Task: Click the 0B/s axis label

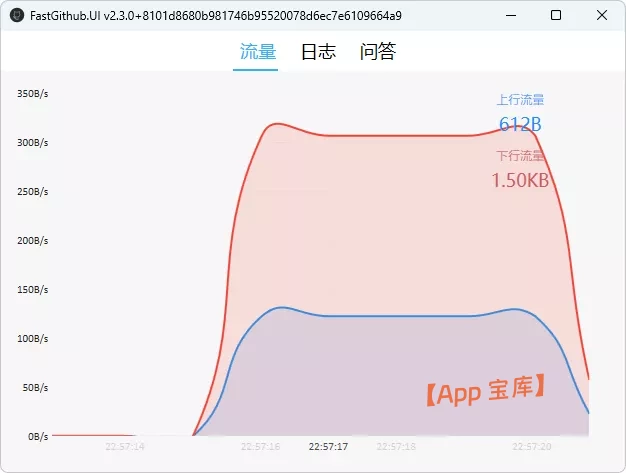Action: pyautogui.click(x=38, y=437)
